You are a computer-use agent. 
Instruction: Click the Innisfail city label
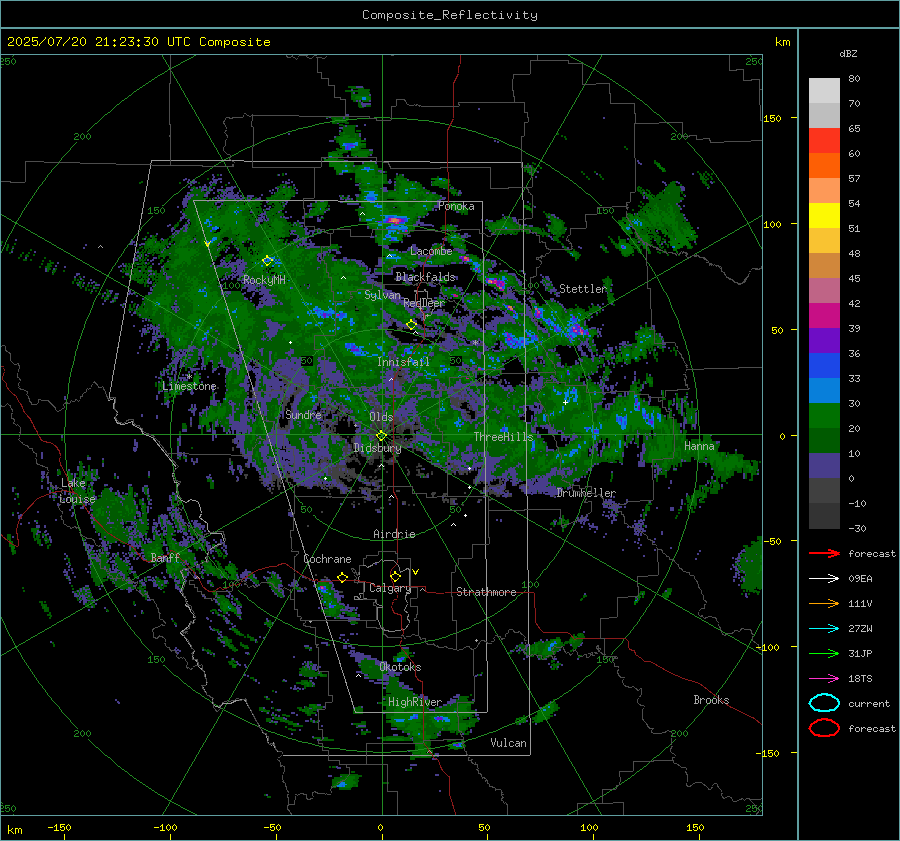pyautogui.click(x=403, y=362)
